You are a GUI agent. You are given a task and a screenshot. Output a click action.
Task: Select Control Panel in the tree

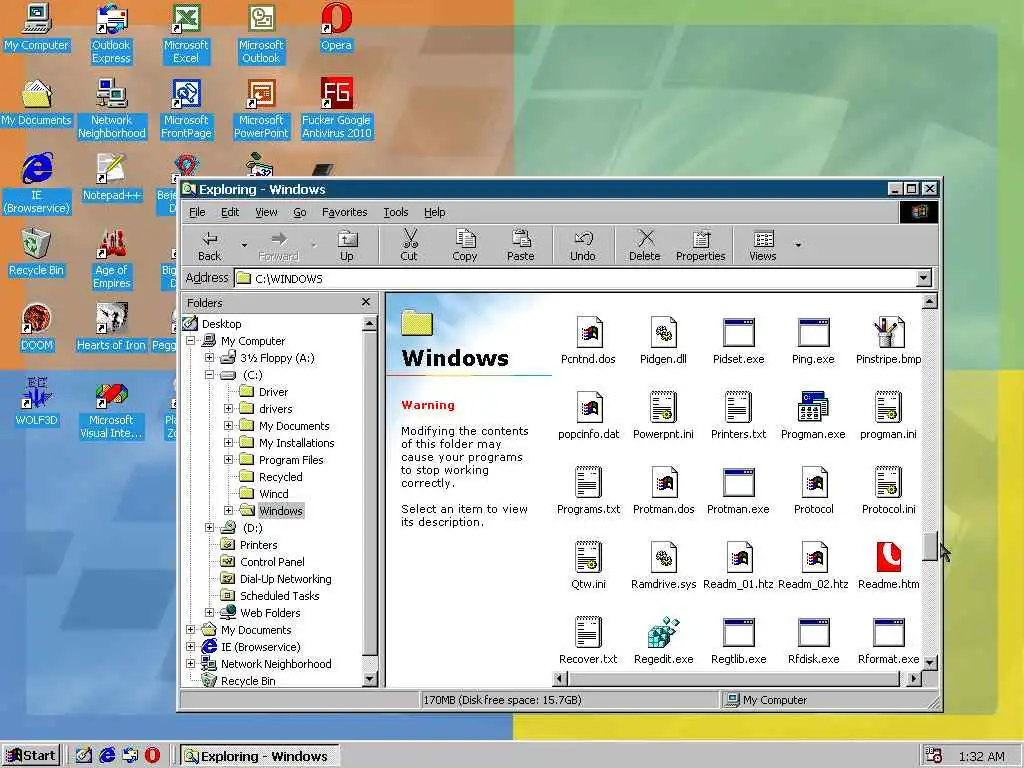point(272,562)
